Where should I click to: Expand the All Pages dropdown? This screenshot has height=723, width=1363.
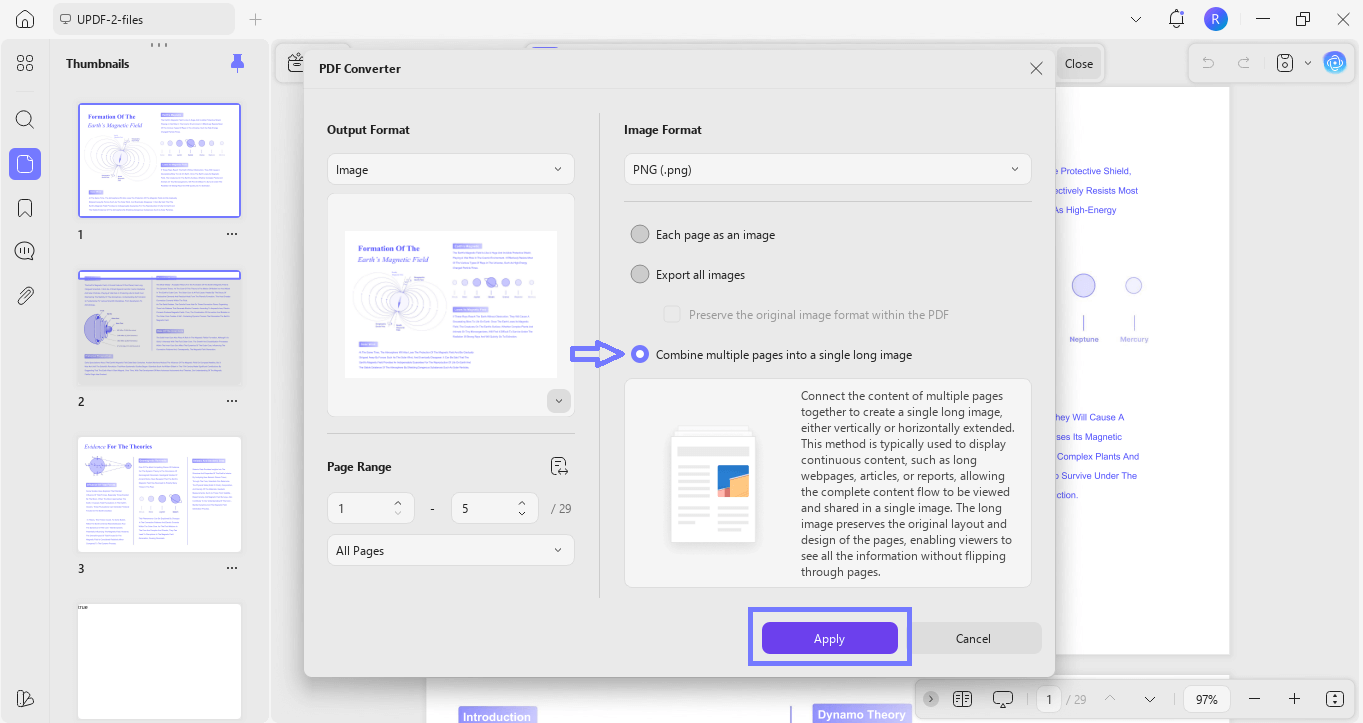coord(450,549)
